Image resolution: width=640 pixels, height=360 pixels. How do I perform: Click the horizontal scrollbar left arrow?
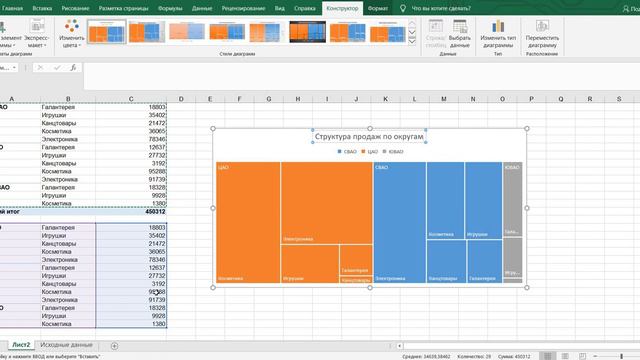(x=399, y=346)
